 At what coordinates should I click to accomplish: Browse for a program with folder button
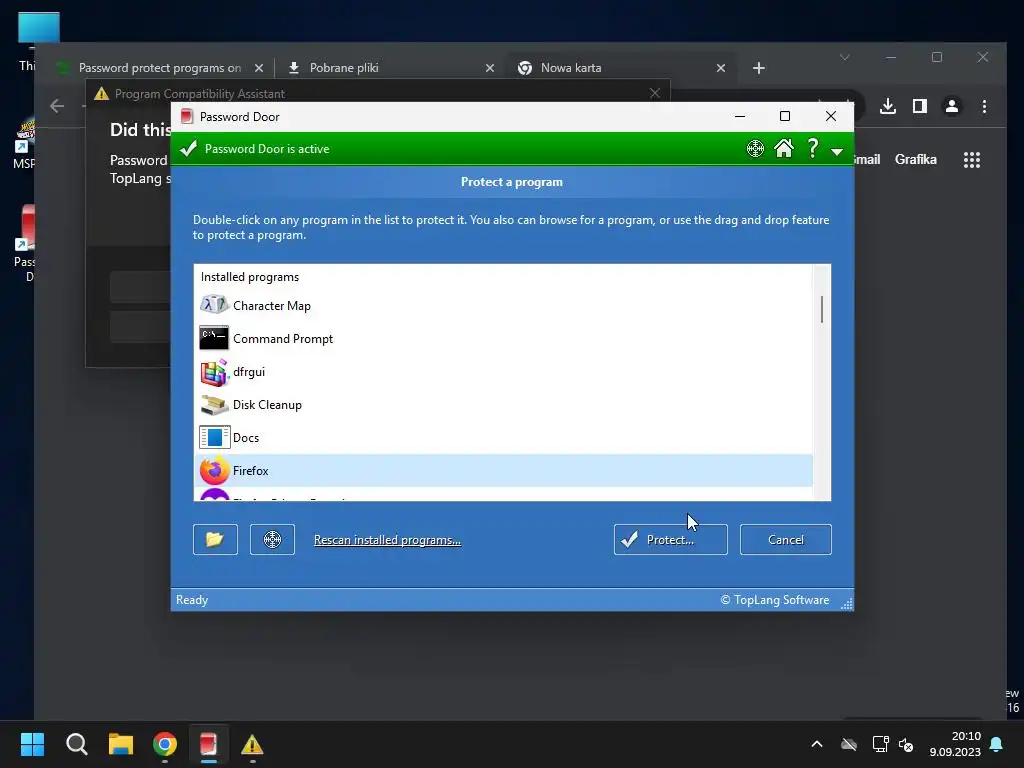(215, 539)
